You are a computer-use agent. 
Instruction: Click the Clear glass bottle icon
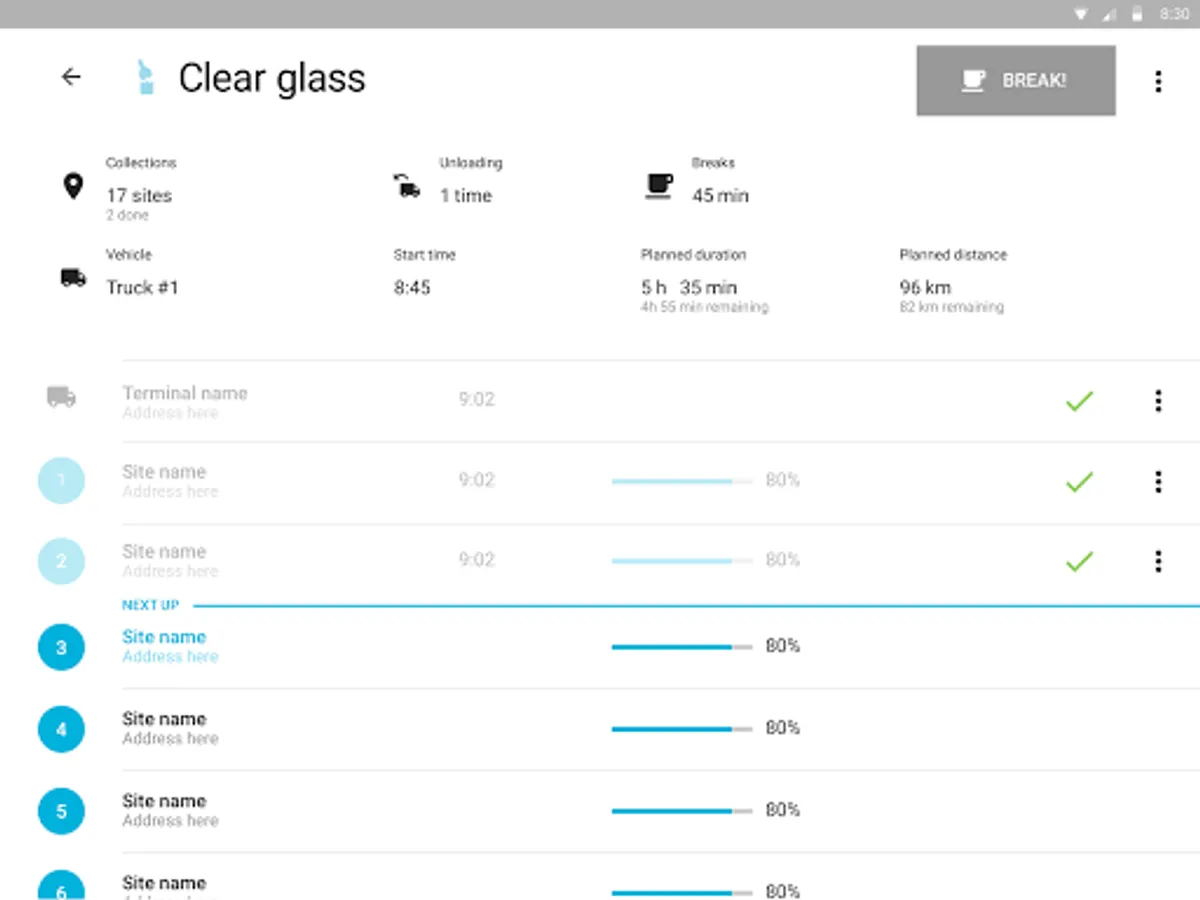click(146, 78)
